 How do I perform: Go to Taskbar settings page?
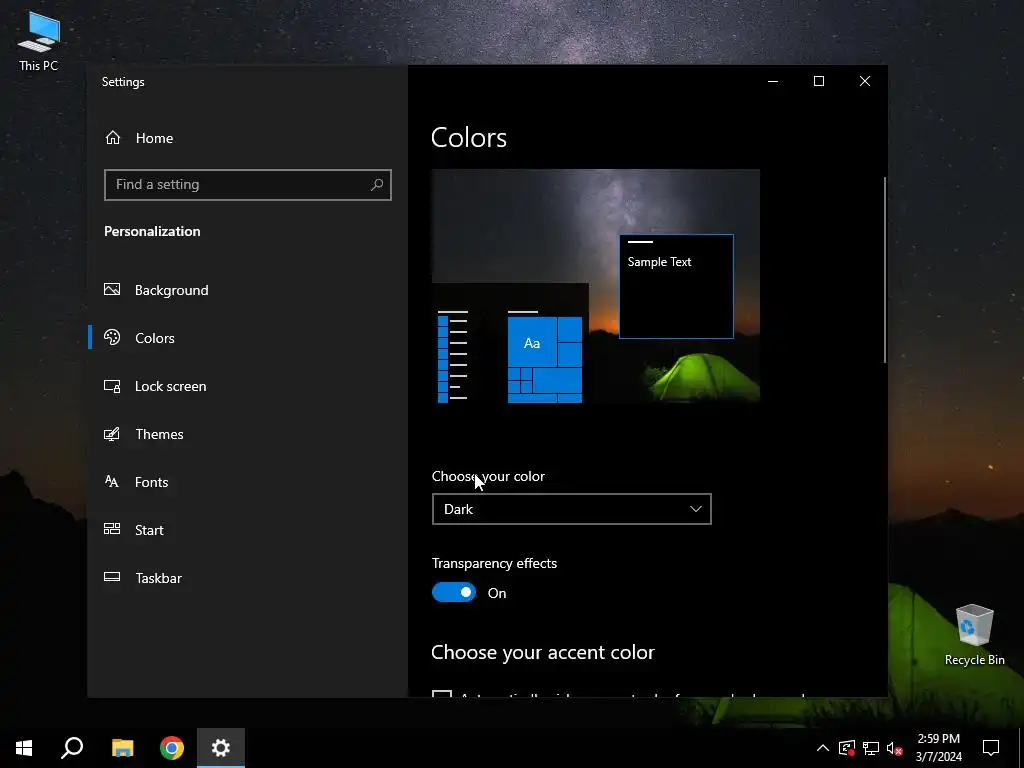(158, 578)
